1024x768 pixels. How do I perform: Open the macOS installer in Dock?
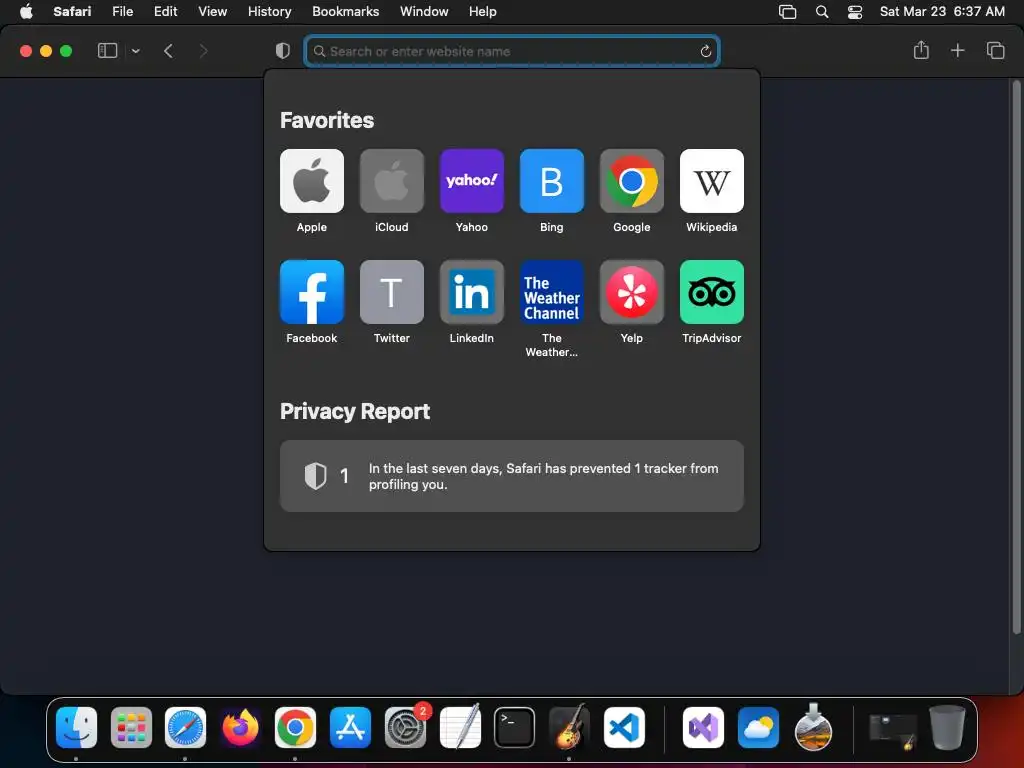[x=813, y=727]
